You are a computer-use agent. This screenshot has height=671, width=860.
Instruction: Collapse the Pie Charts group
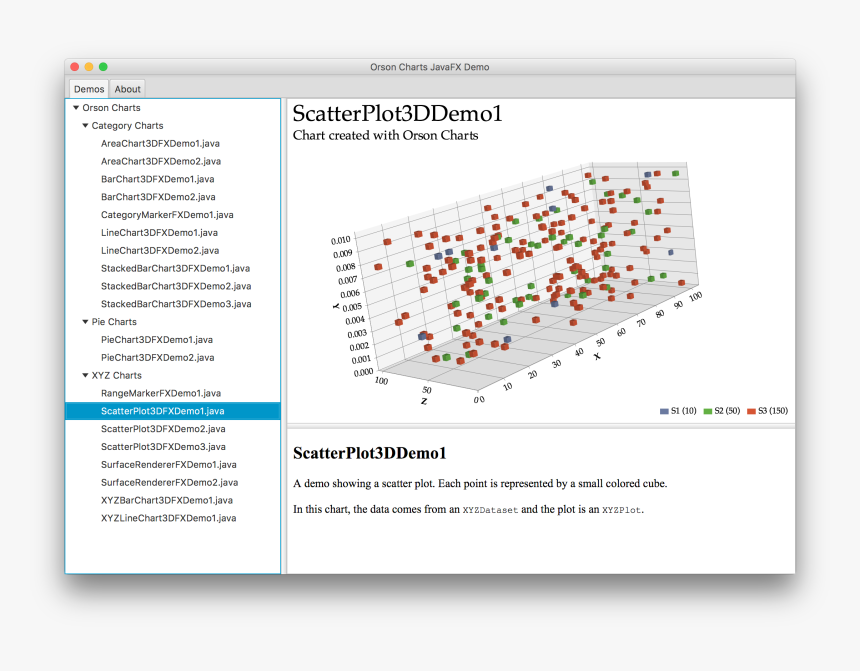86,322
